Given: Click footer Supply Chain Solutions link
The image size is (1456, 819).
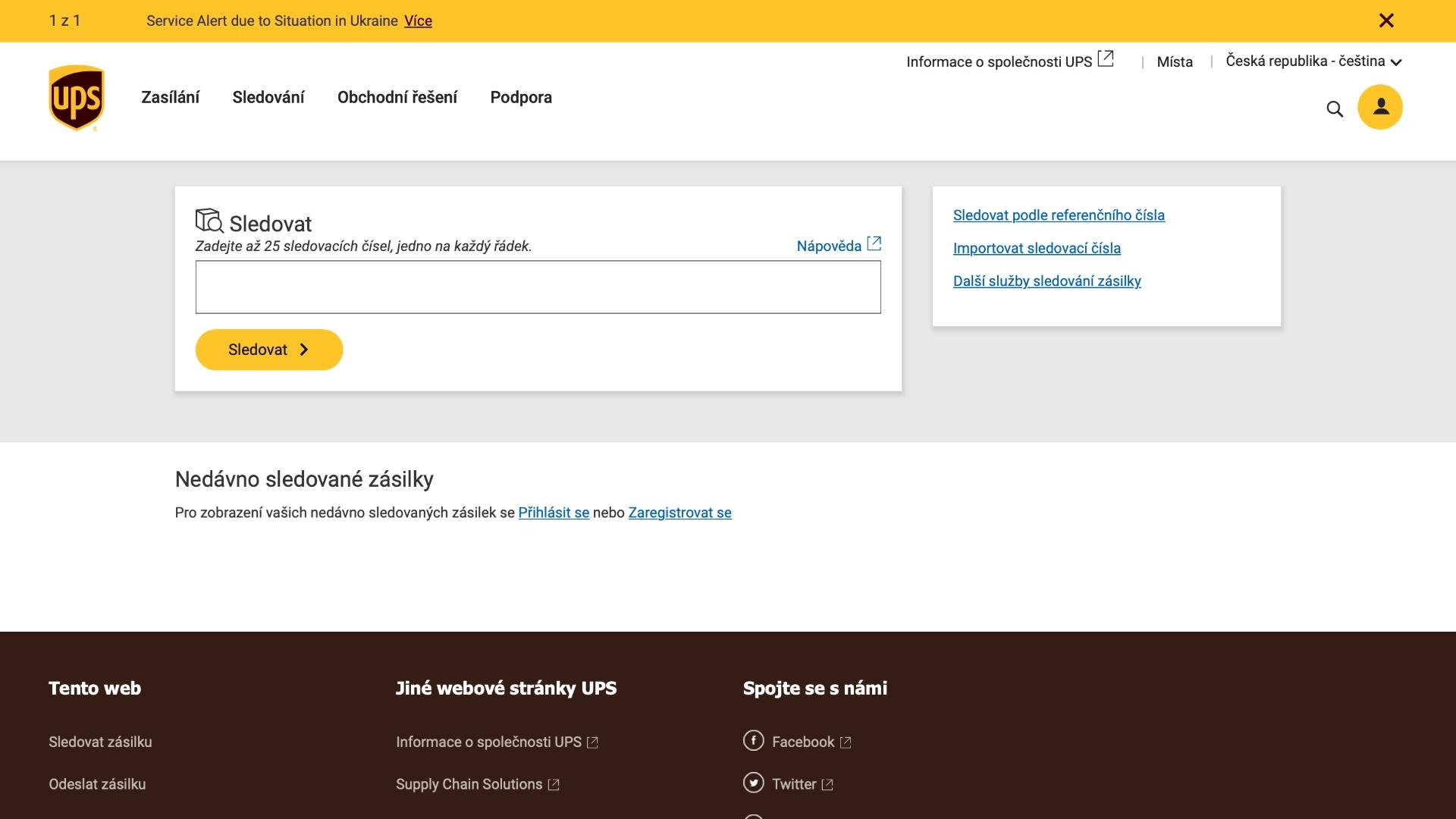Looking at the screenshot, I should (x=469, y=784).
